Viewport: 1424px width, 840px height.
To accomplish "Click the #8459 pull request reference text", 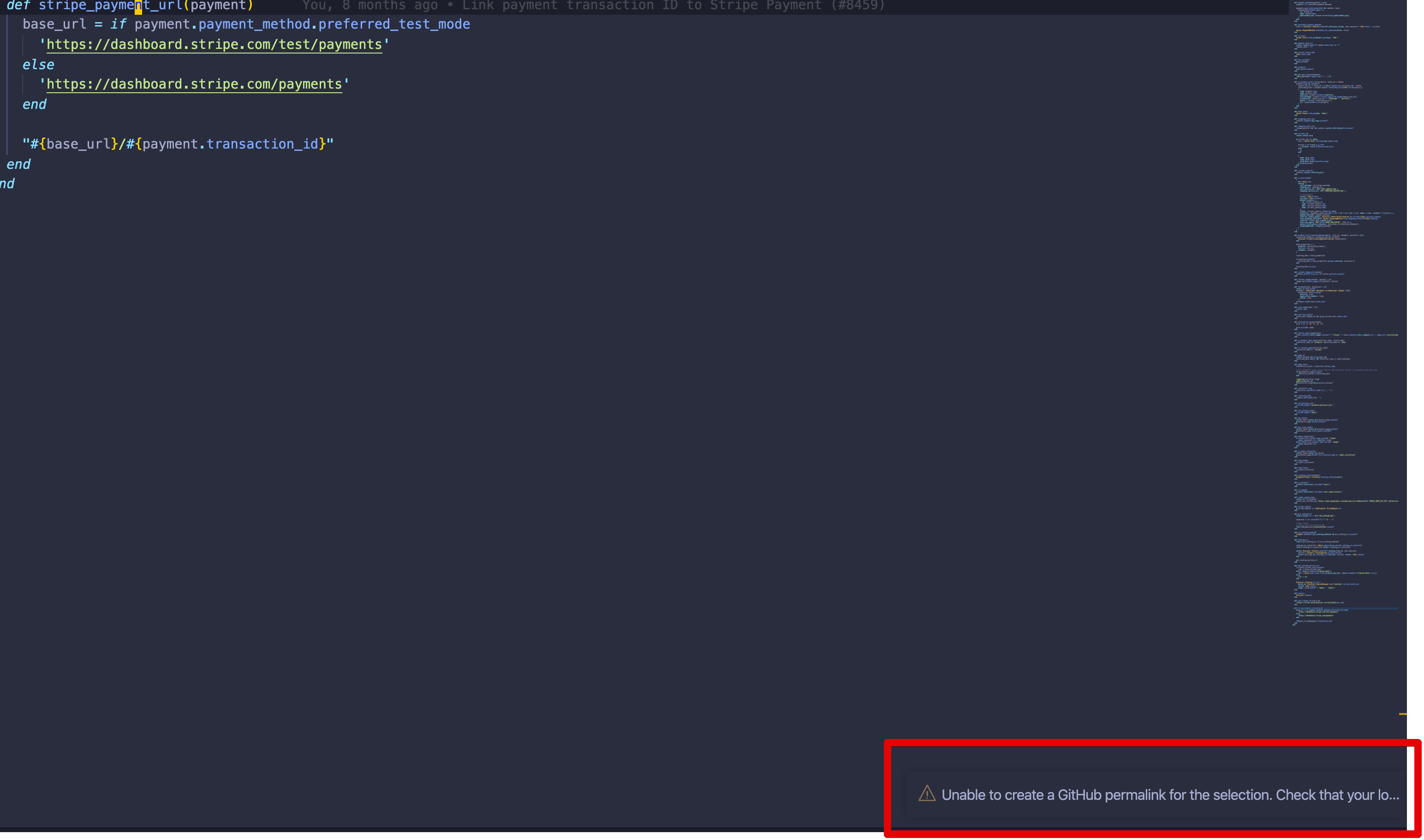I will click(857, 6).
